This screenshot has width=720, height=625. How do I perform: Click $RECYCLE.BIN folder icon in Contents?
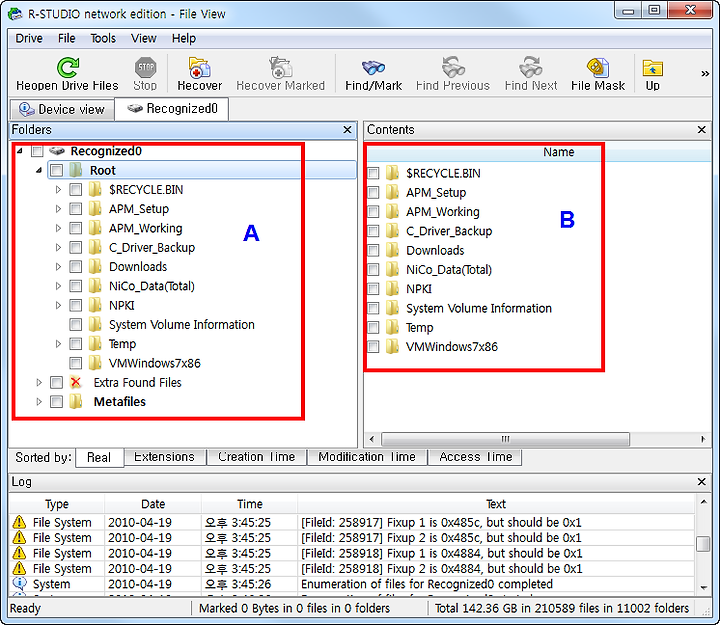393,173
